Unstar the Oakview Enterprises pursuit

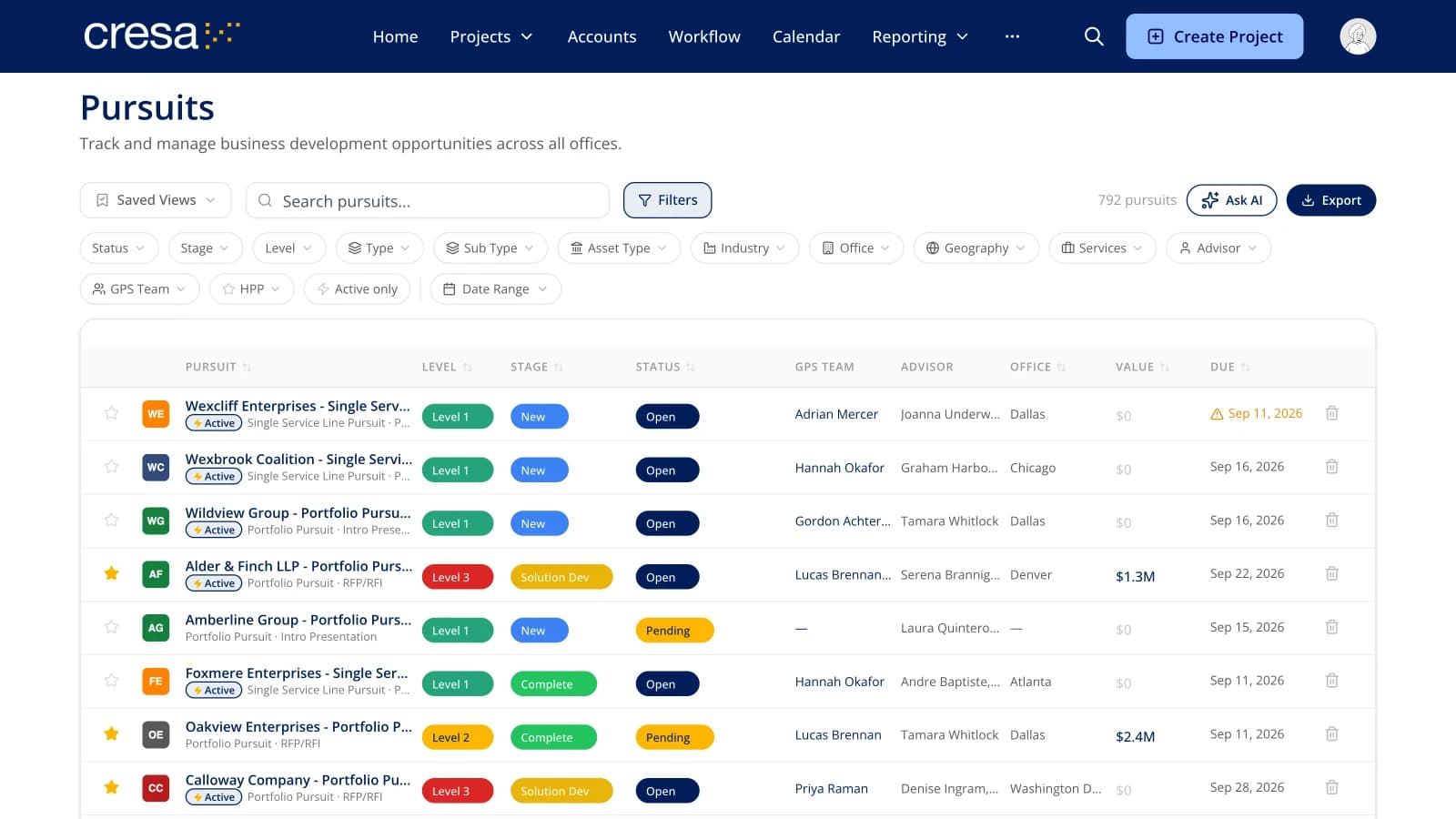click(111, 733)
